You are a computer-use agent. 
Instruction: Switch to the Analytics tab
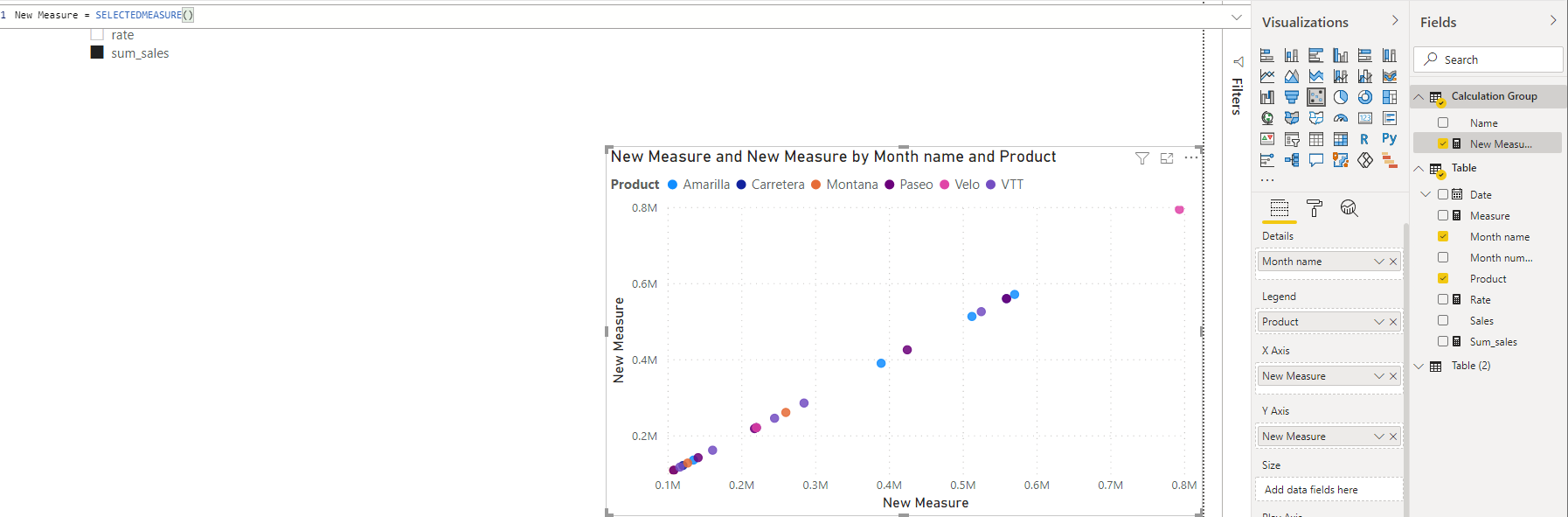[x=1349, y=208]
